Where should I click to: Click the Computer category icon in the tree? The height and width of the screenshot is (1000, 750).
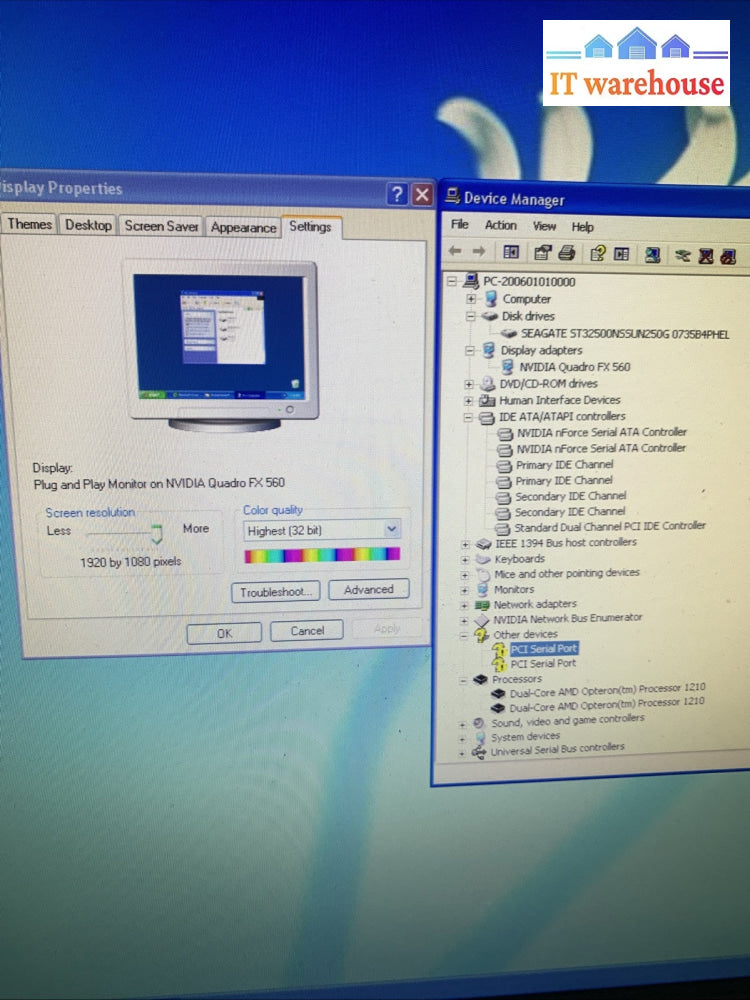(490, 298)
